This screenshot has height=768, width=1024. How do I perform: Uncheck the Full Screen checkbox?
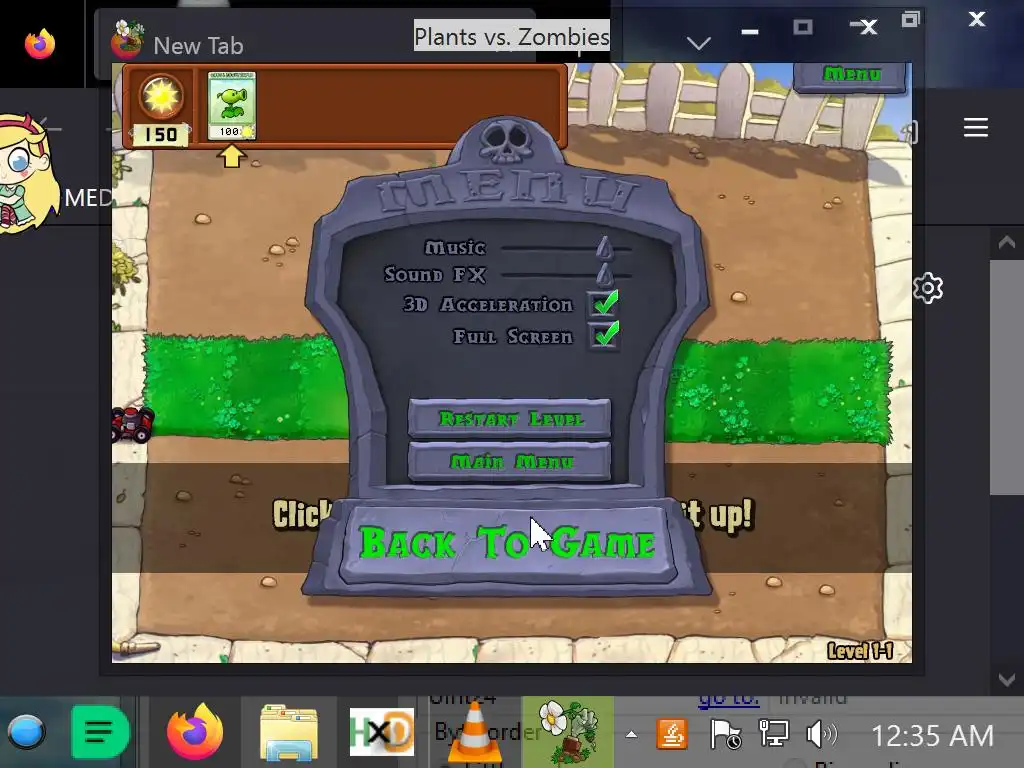[x=605, y=335]
